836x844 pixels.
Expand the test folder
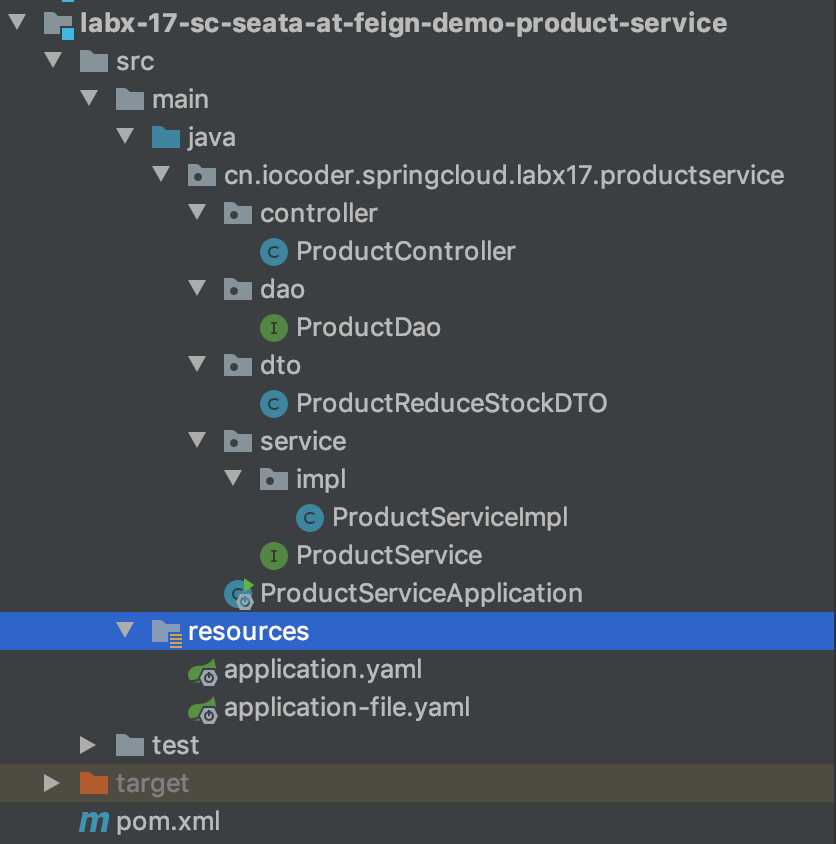pos(89,745)
